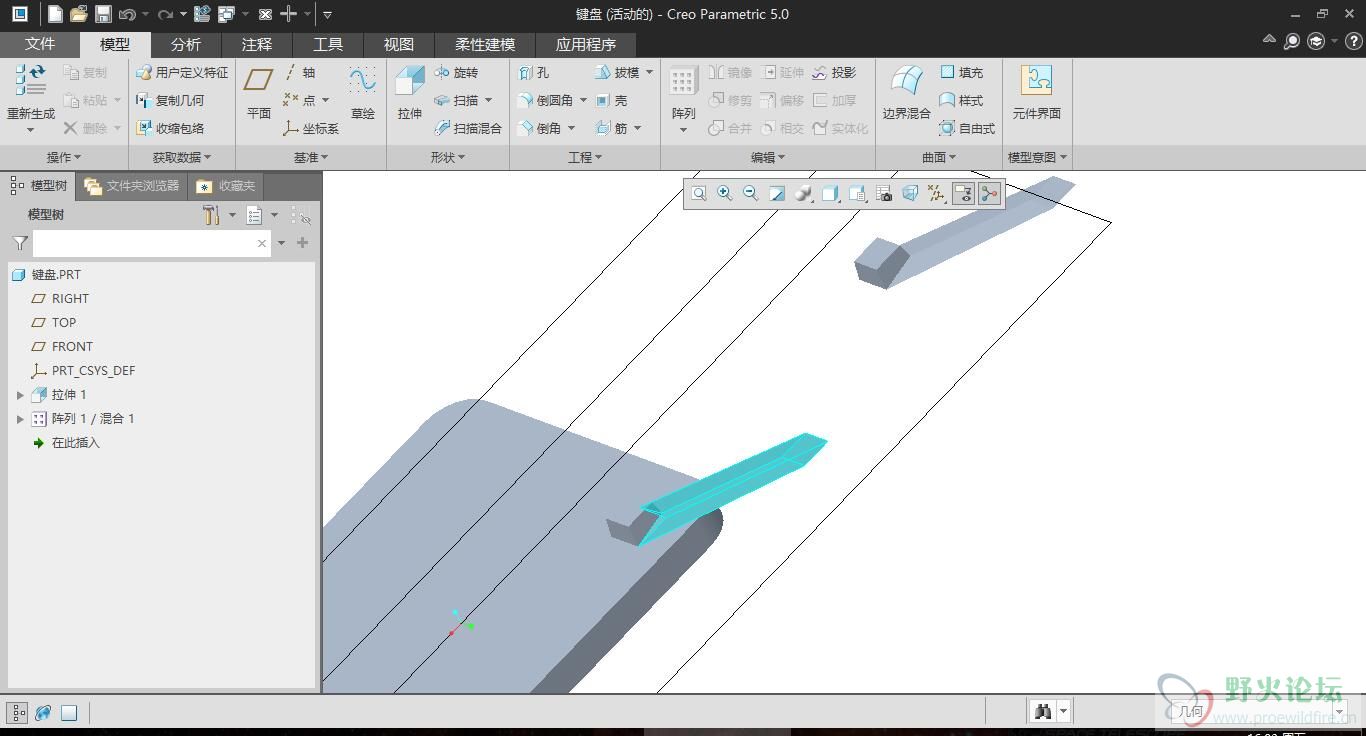Switch to the 视图 ribbon tab
This screenshot has height=736, width=1366.
(399, 44)
